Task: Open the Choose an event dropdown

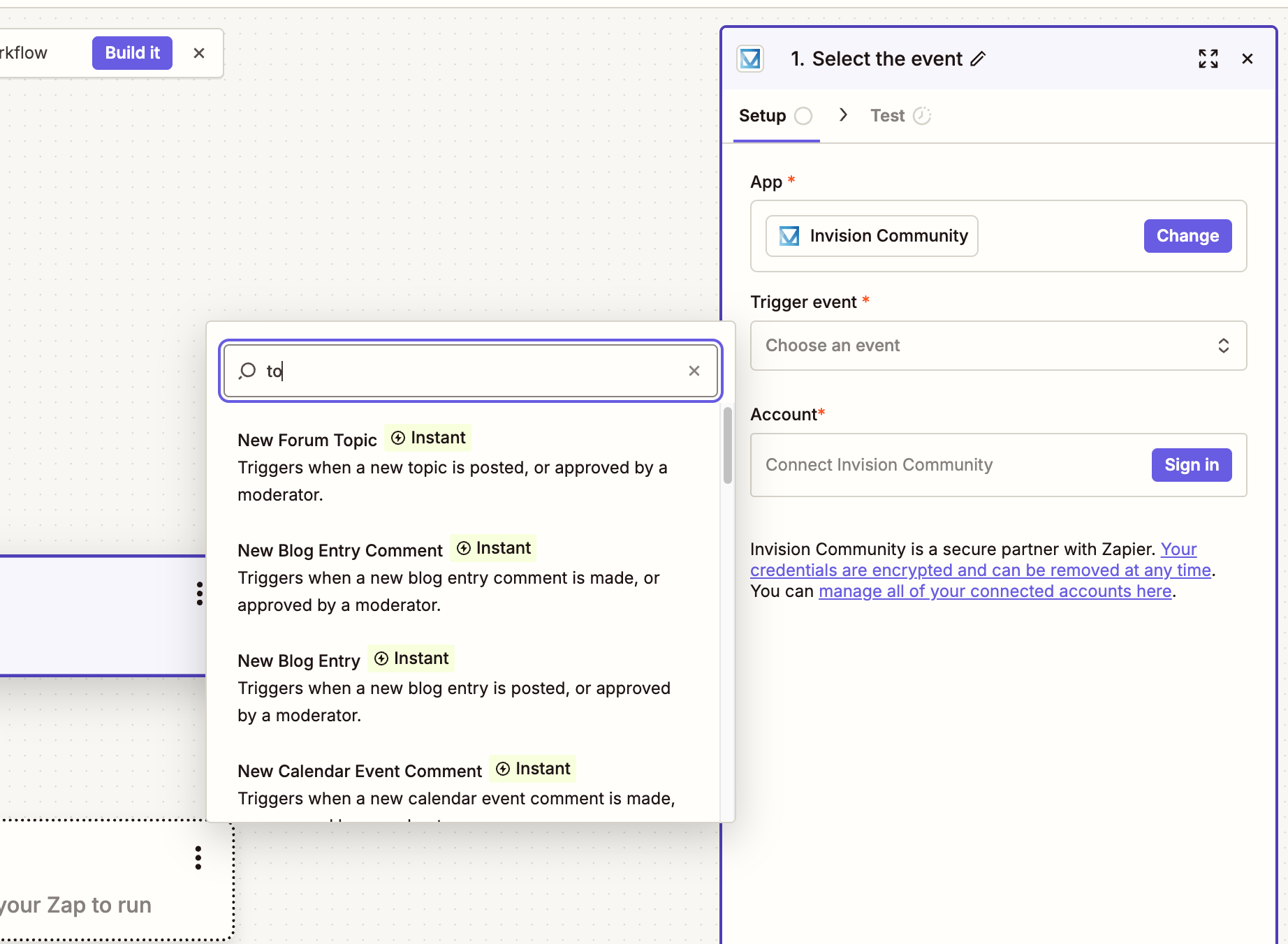Action: pyautogui.click(x=998, y=346)
